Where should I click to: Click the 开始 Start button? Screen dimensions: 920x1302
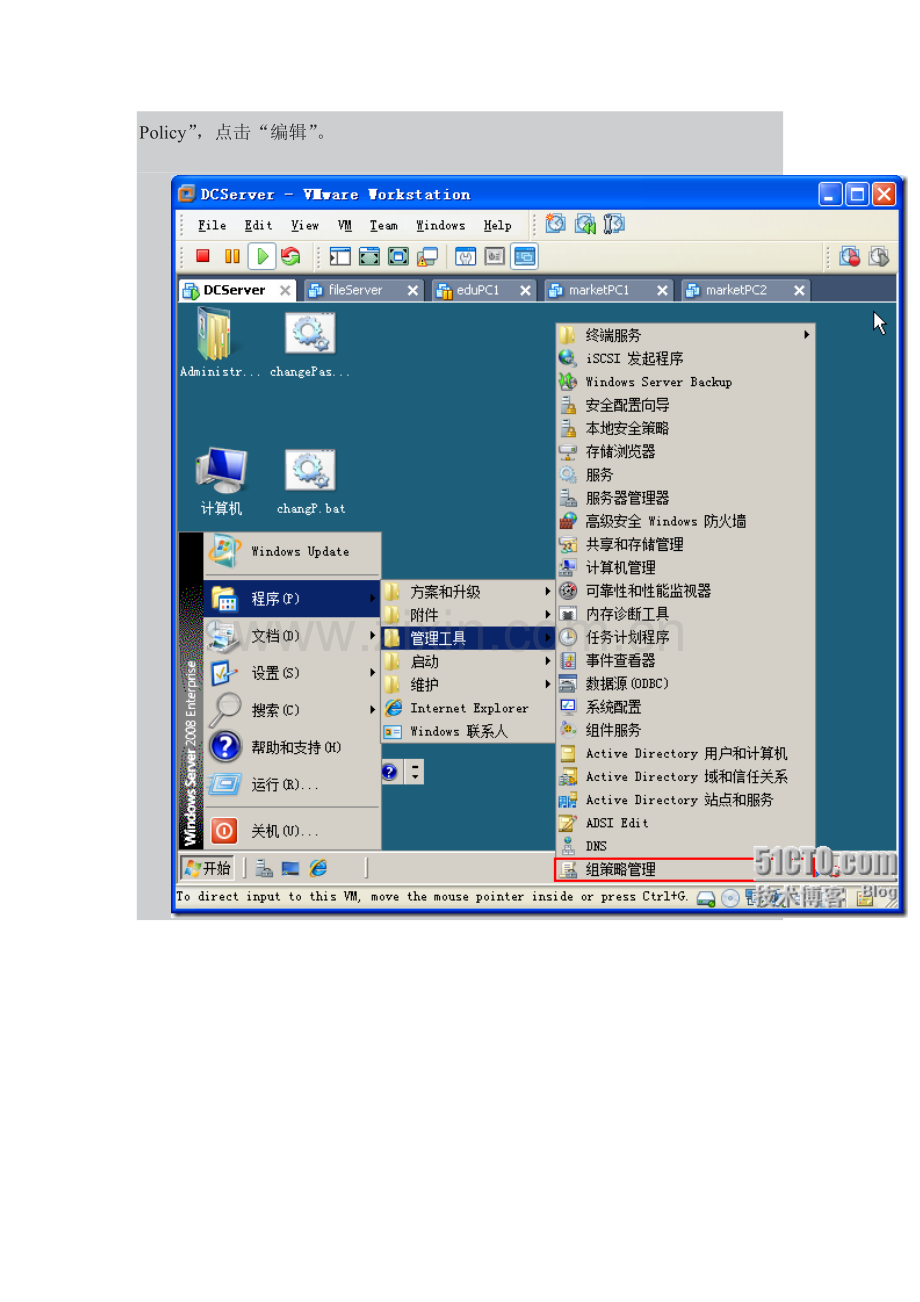[207, 868]
